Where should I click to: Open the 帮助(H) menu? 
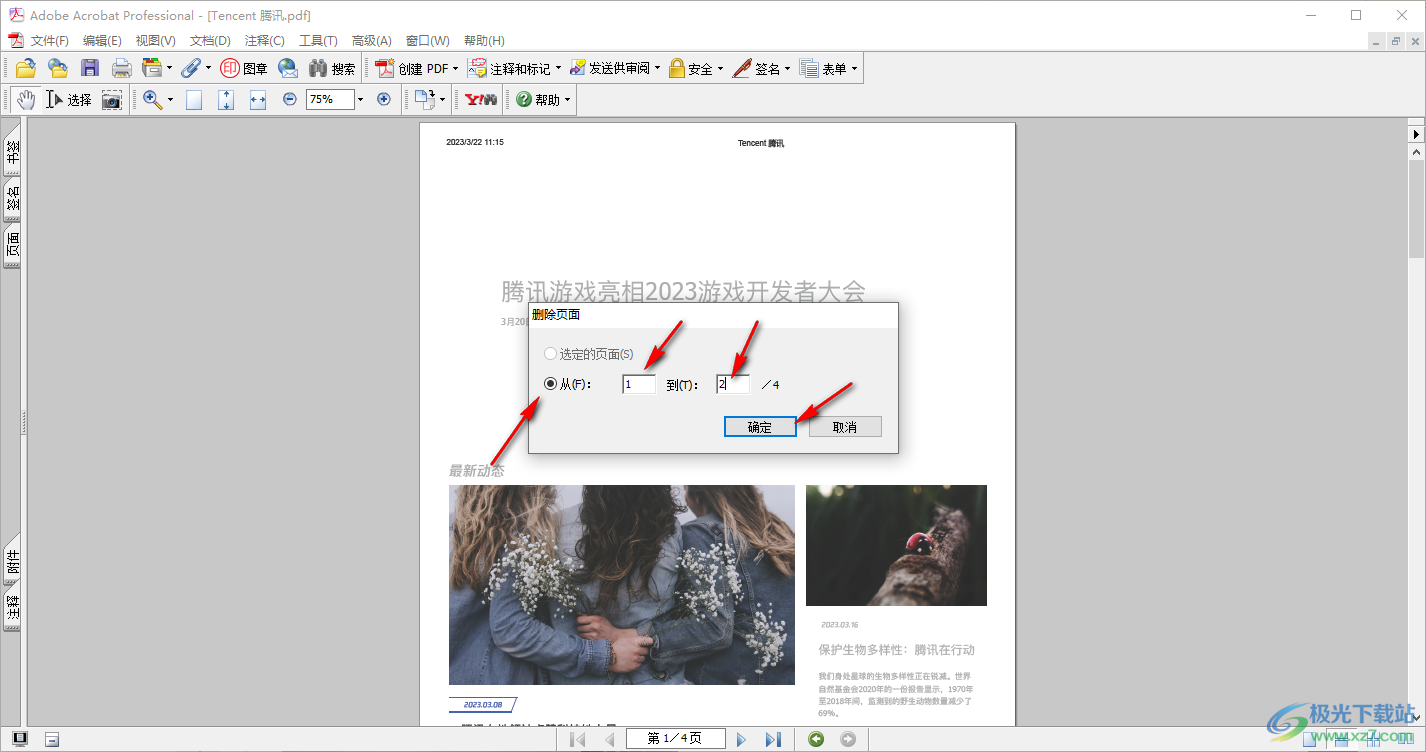pyautogui.click(x=484, y=41)
